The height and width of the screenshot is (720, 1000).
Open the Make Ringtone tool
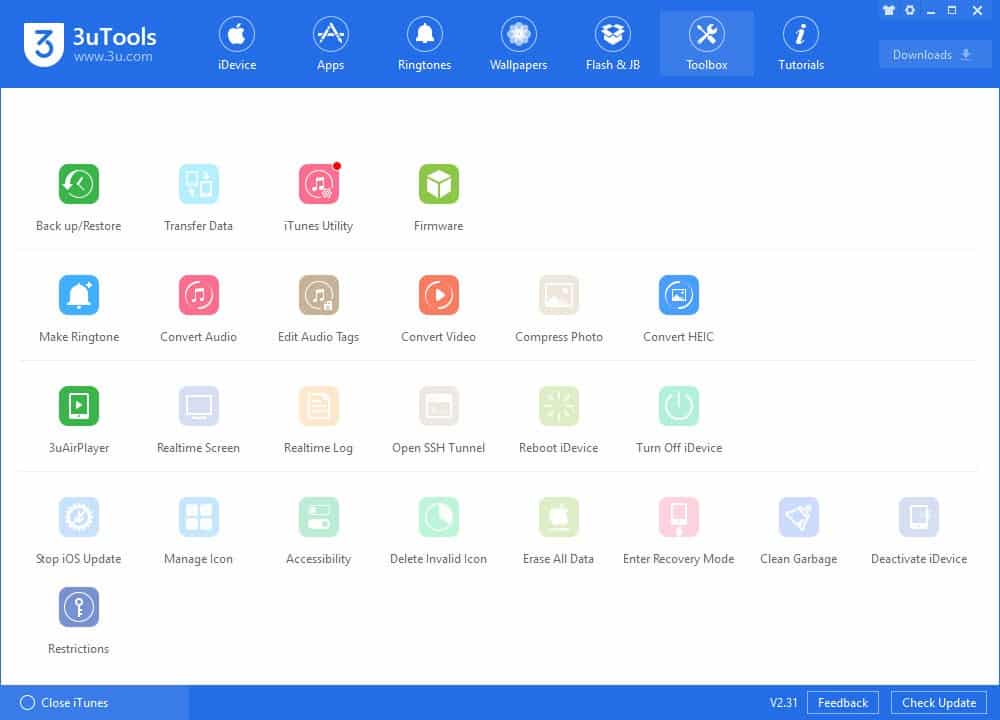tap(78, 296)
